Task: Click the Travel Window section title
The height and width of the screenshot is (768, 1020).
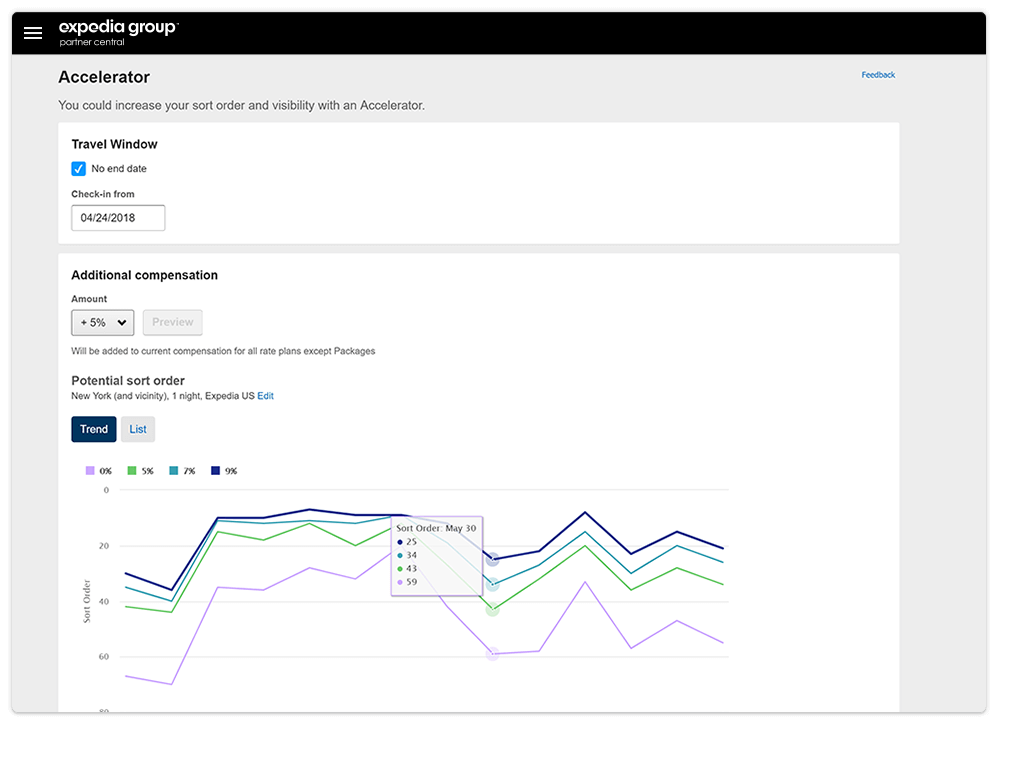Action: coord(114,144)
